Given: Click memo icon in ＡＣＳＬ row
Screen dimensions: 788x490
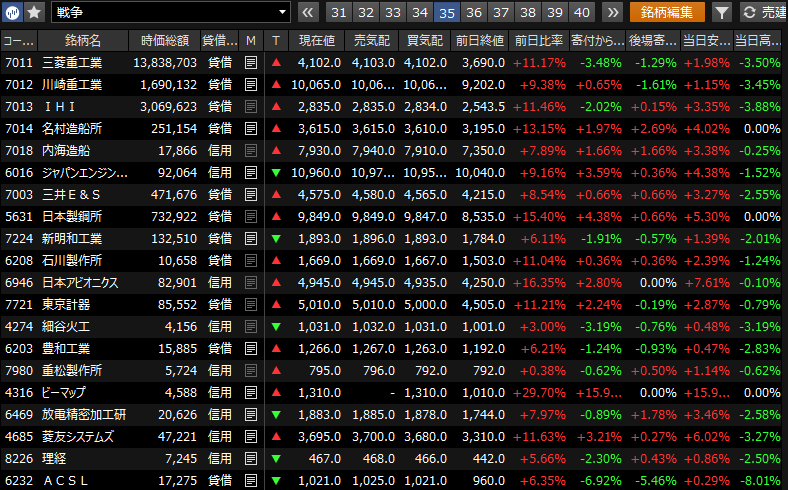Looking at the screenshot, I should pyautogui.click(x=251, y=480).
